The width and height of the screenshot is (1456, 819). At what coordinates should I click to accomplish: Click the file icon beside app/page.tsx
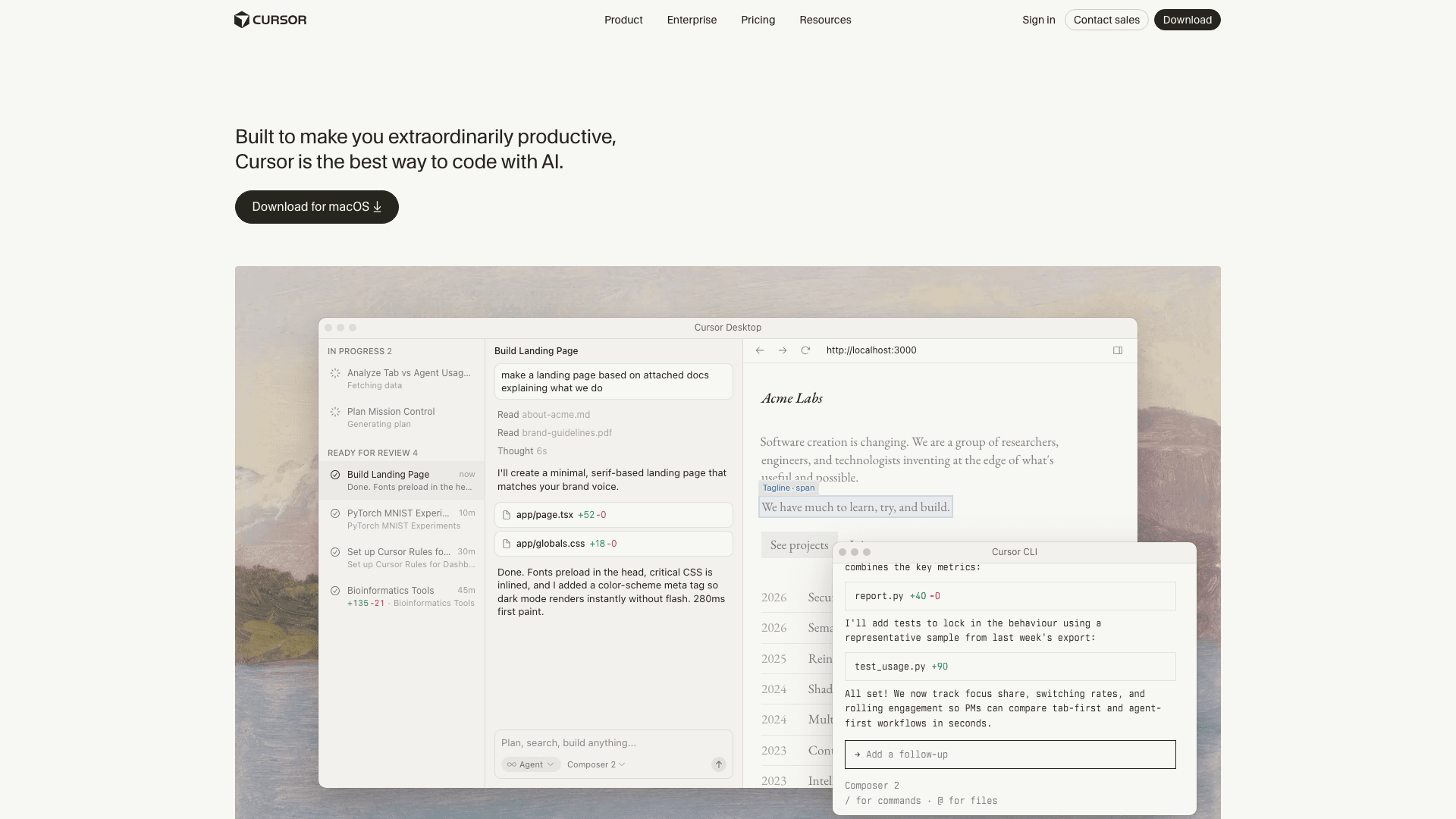pyautogui.click(x=507, y=515)
